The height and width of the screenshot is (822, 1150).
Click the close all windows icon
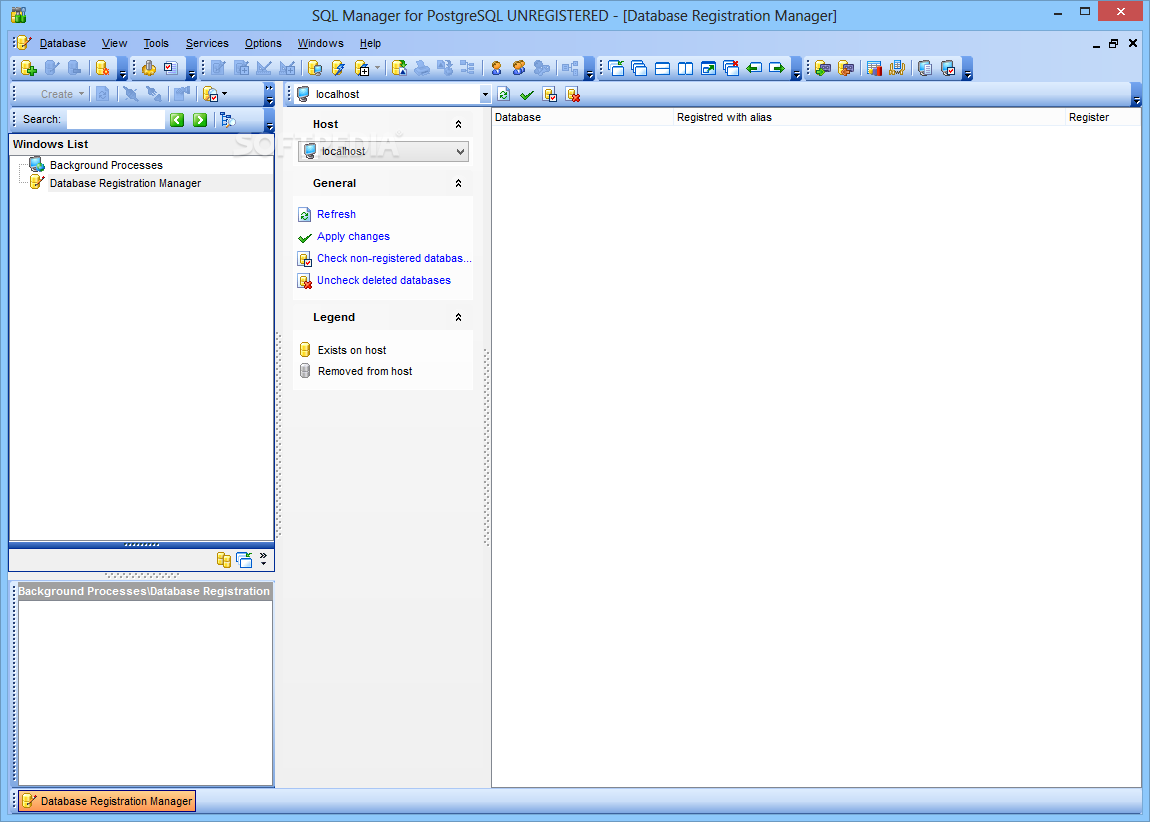tap(730, 68)
